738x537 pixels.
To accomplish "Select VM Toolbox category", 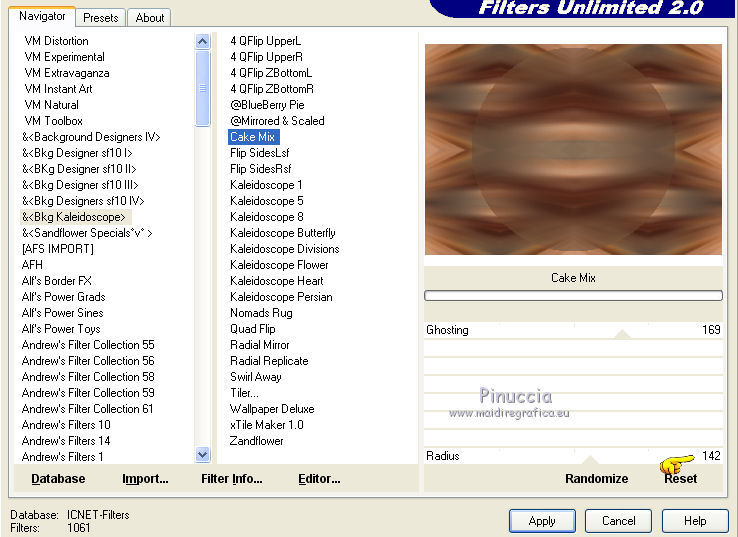I will pos(54,121).
